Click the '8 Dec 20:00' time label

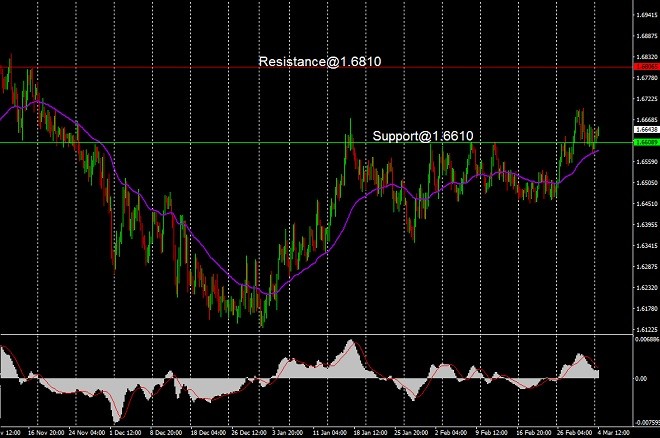point(166,433)
